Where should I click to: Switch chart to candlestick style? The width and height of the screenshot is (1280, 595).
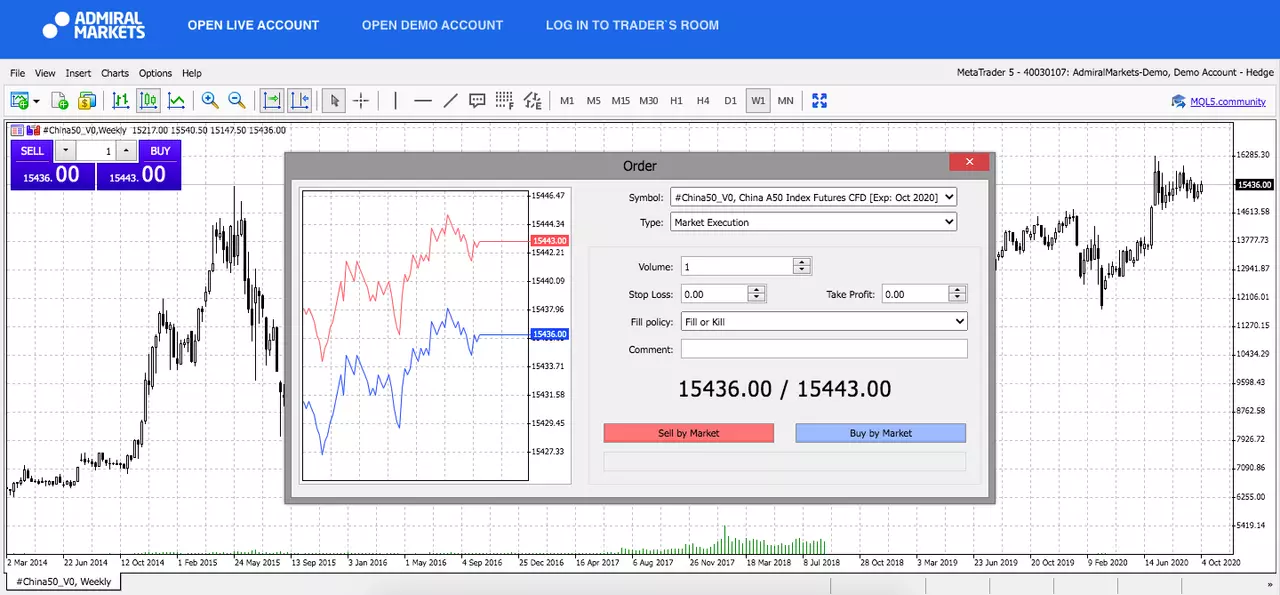tap(148, 100)
